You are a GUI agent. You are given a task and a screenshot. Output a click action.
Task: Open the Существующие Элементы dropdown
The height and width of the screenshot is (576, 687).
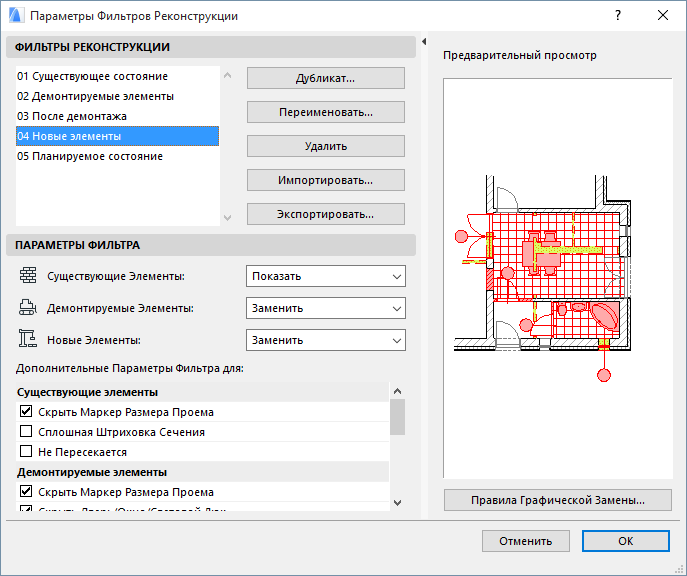point(326,276)
